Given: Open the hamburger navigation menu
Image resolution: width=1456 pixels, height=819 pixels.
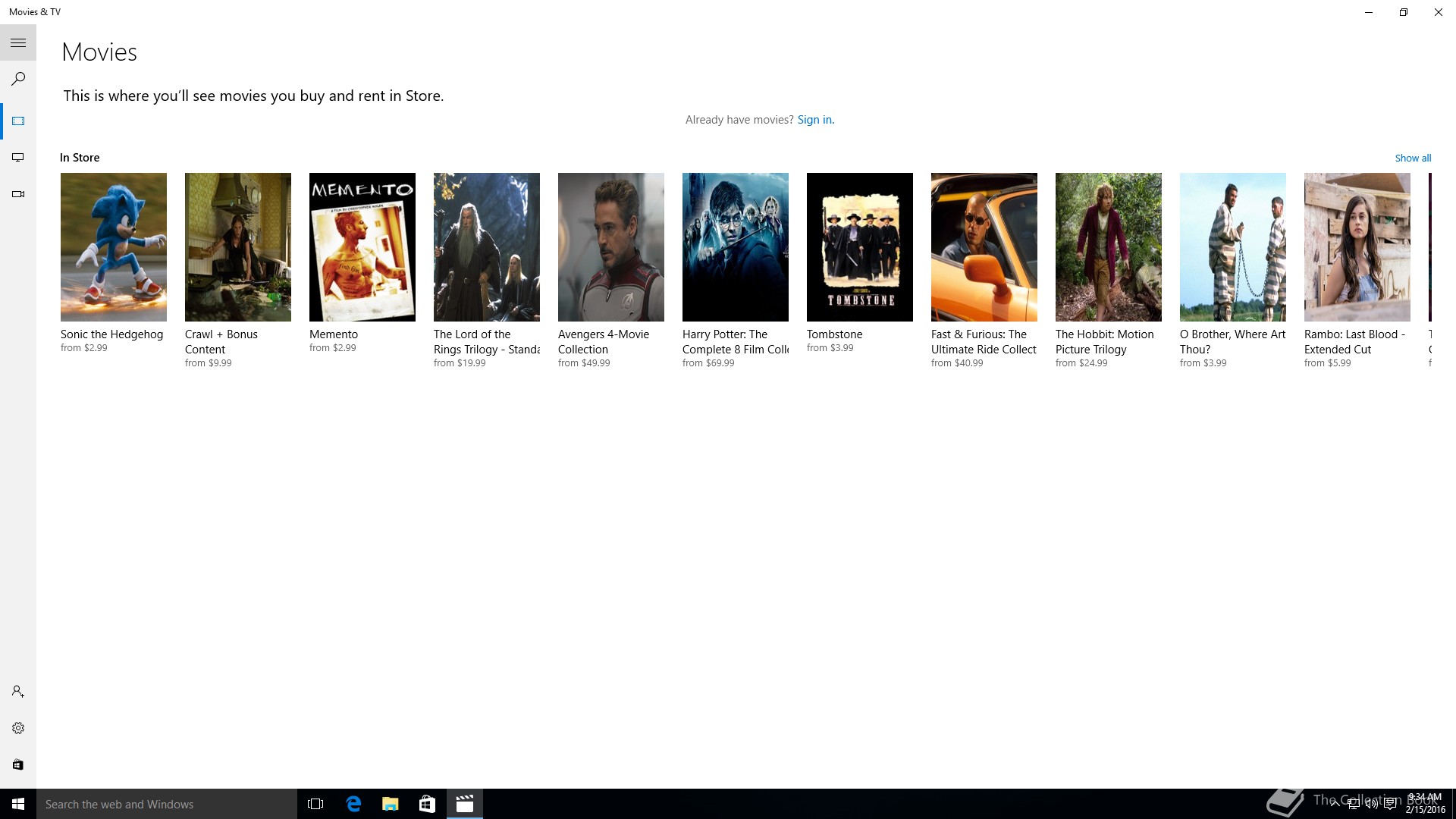Looking at the screenshot, I should click(x=18, y=43).
